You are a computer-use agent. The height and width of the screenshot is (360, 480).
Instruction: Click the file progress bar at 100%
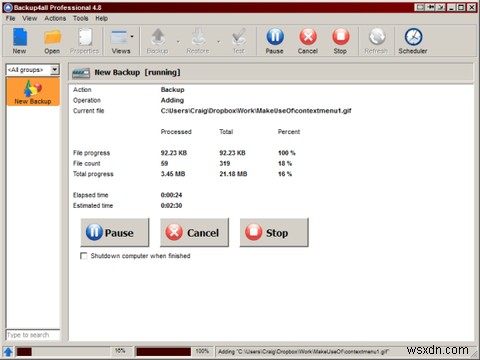tap(163, 351)
